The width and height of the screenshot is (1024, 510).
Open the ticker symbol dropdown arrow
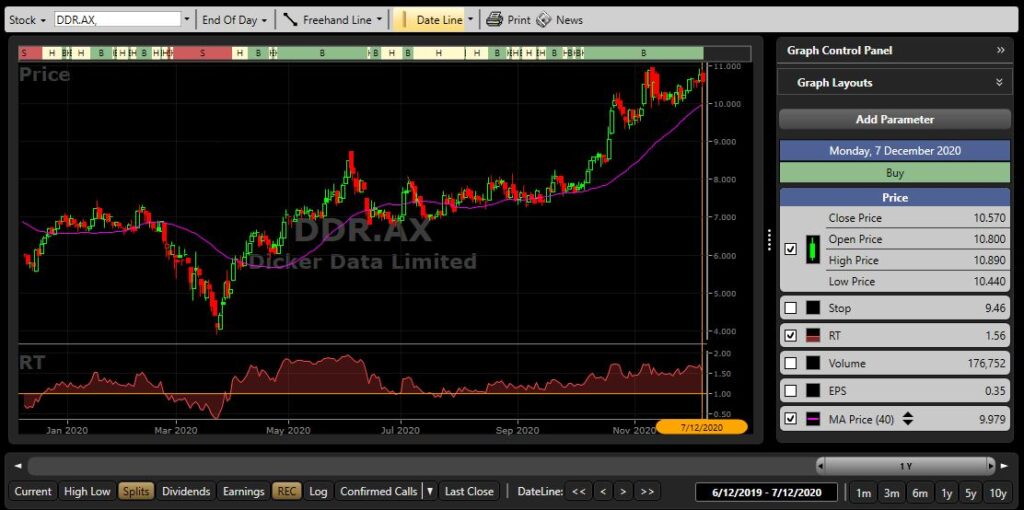187,20
